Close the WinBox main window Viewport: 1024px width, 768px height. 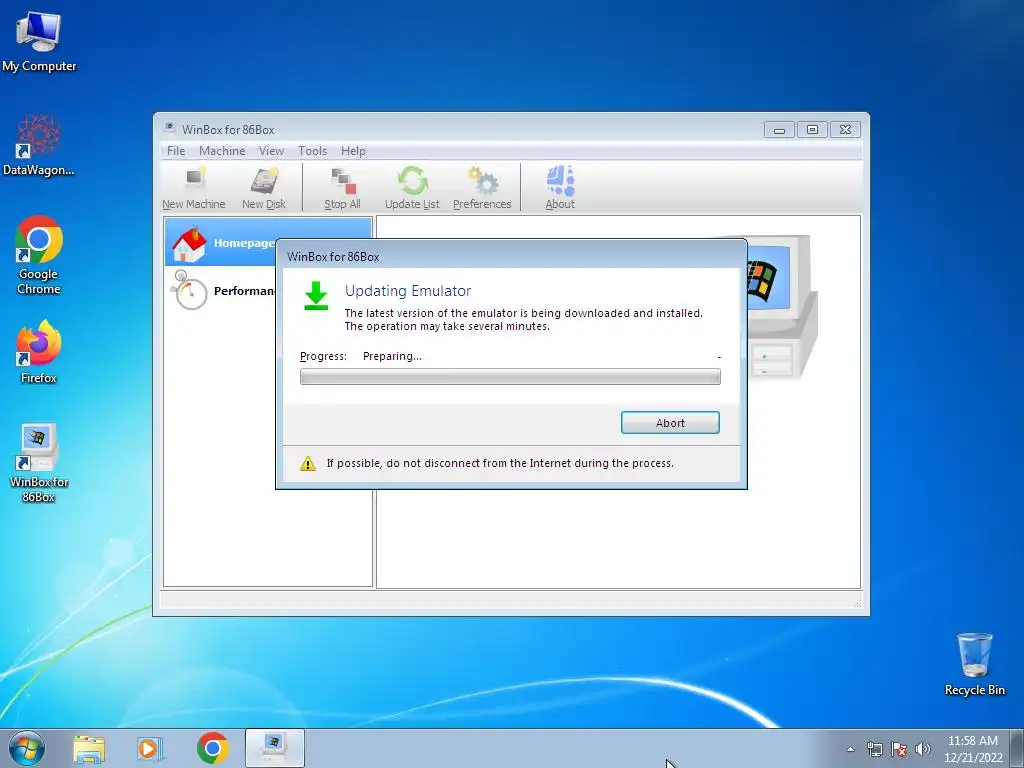click(845, 130)
